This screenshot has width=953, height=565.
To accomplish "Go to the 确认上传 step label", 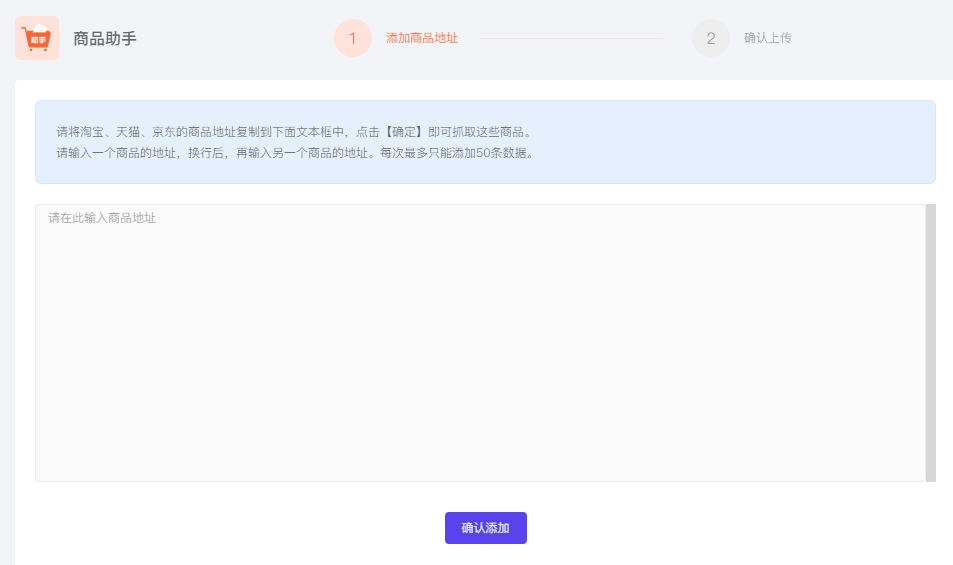I will [767, 38].
